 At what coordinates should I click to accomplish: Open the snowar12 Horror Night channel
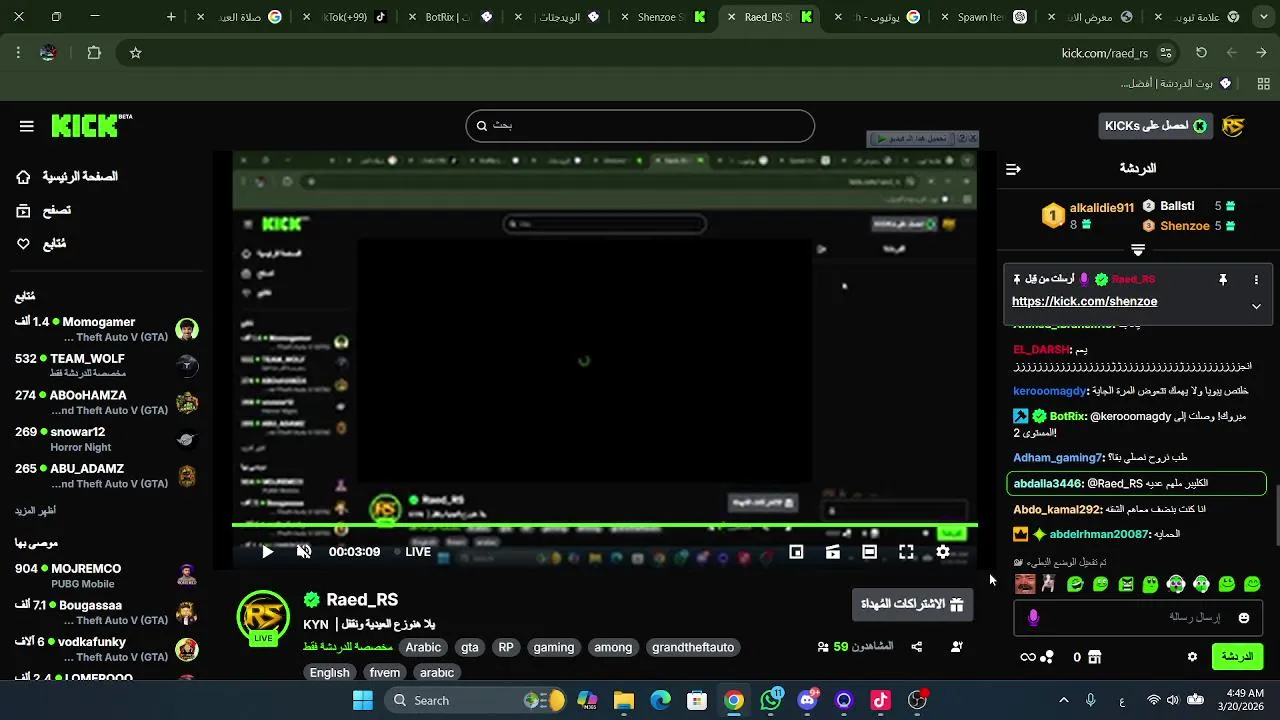click(107, 439)
